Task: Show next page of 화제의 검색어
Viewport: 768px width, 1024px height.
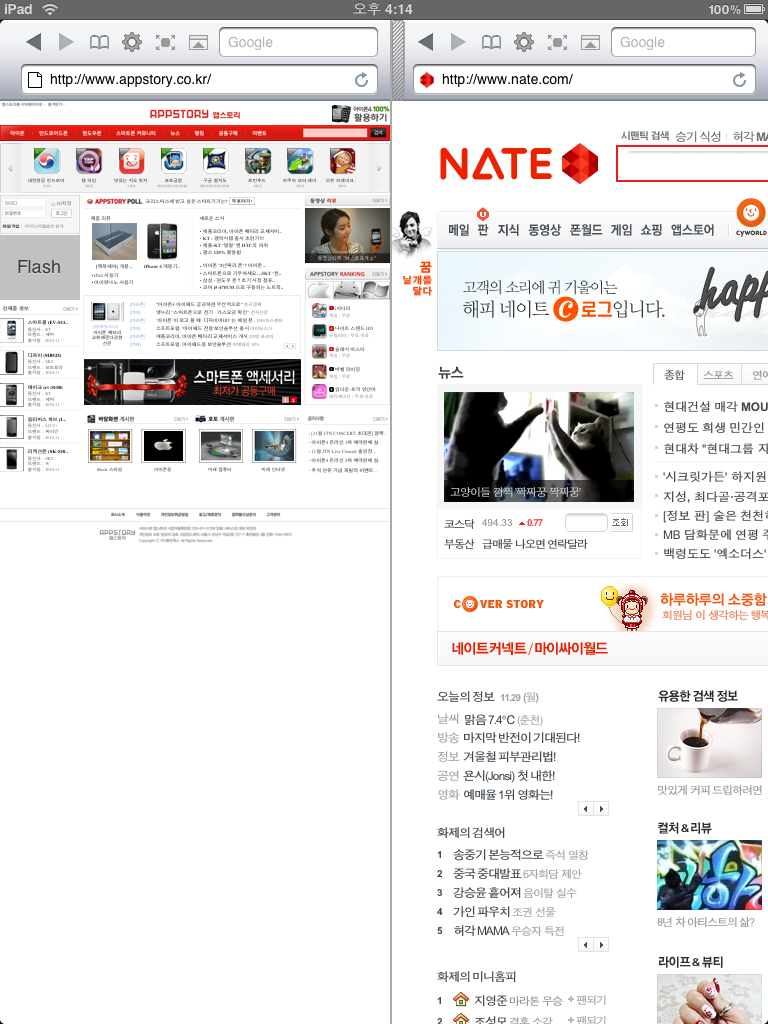Action: 601,944
